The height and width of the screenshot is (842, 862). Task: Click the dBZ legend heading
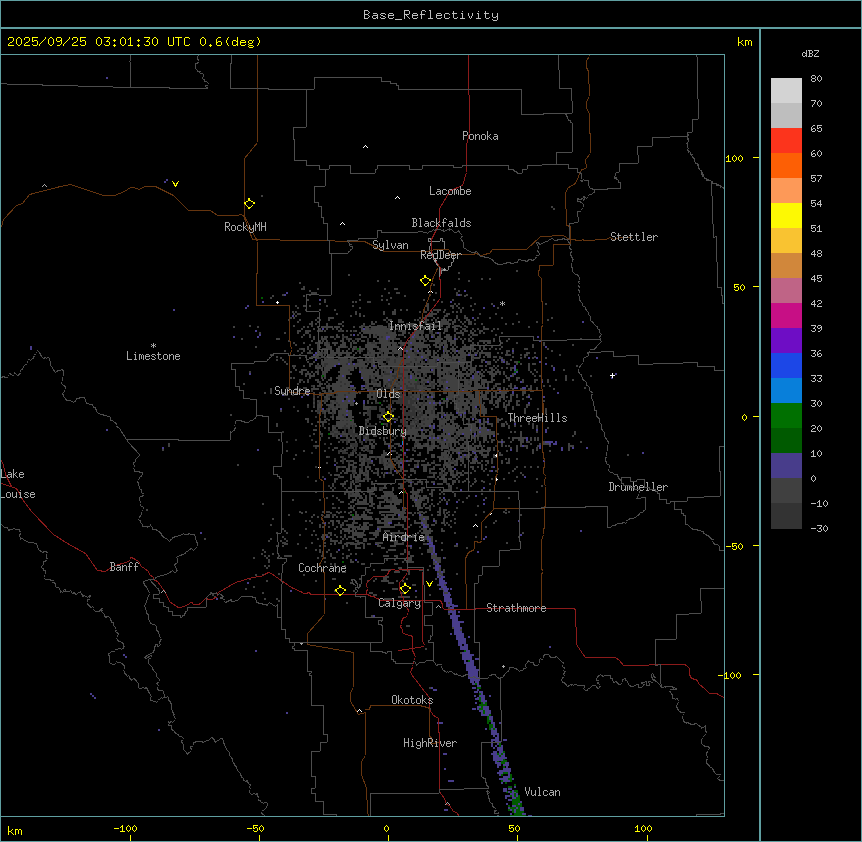811,53
